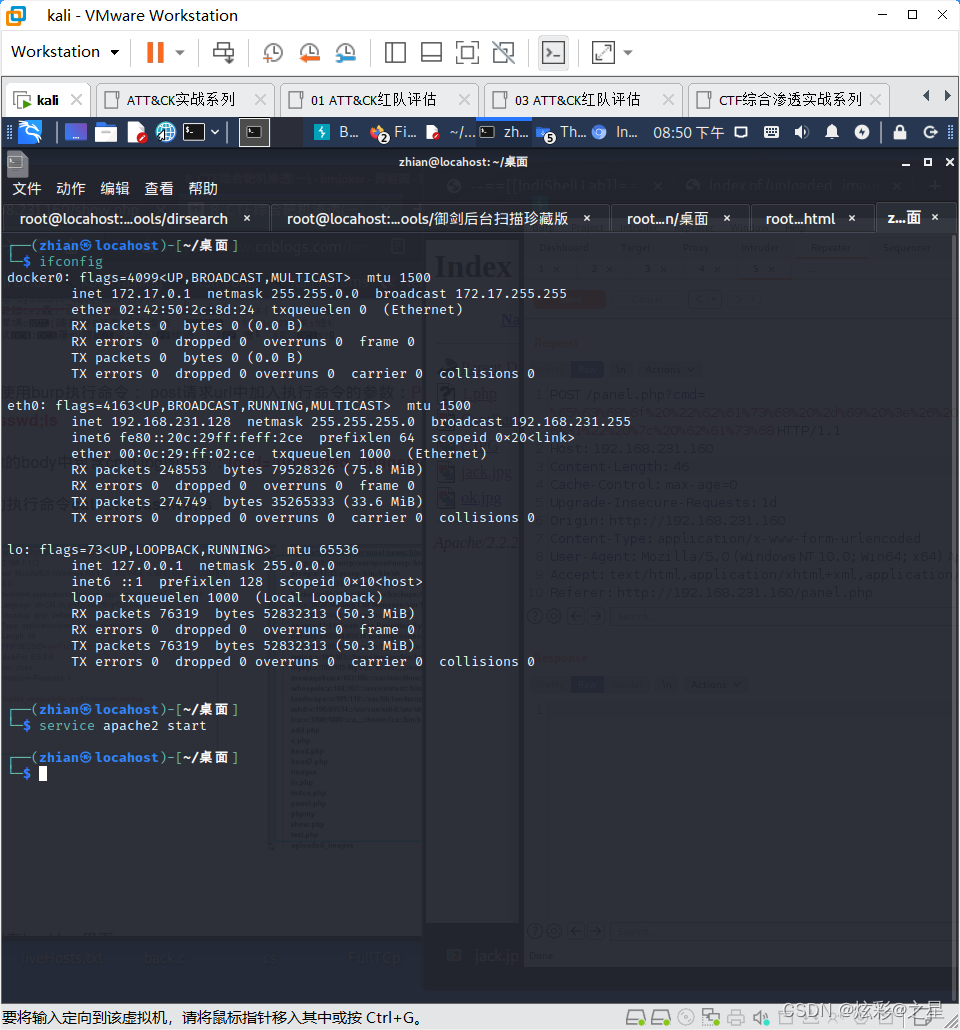Revert the VM to previous snapshot
Screen dimensions: 960x1030
coord(309,53)
